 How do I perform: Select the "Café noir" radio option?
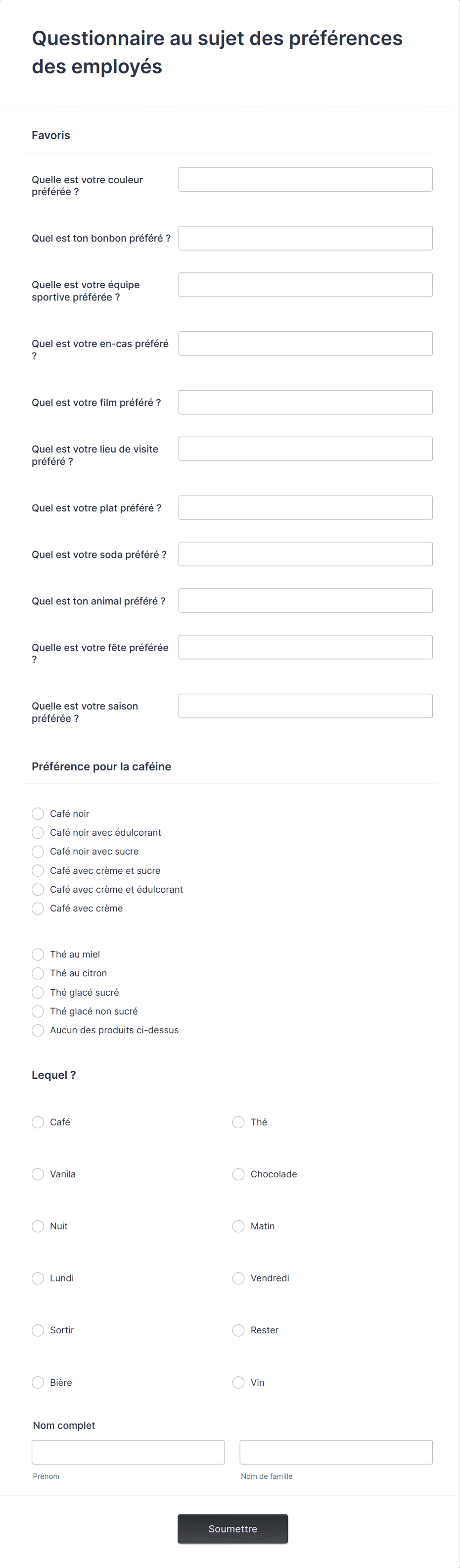[38, 814]
